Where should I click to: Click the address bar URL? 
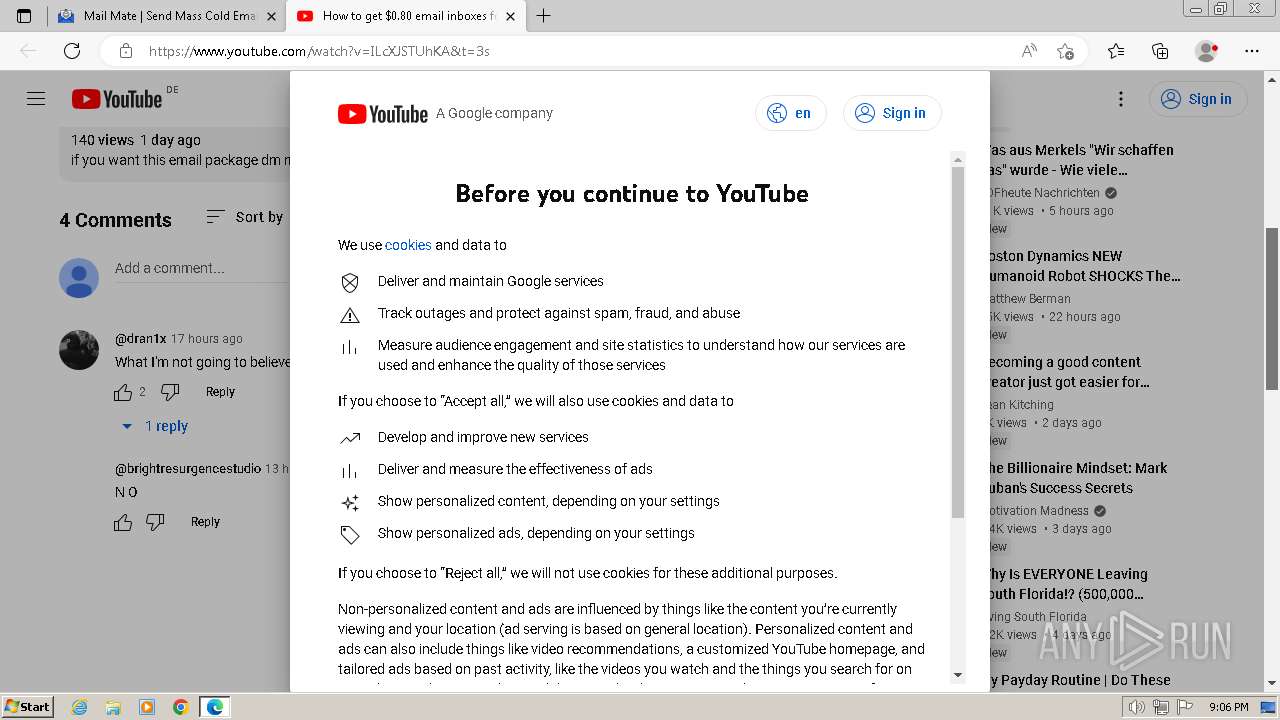[319, 51]
